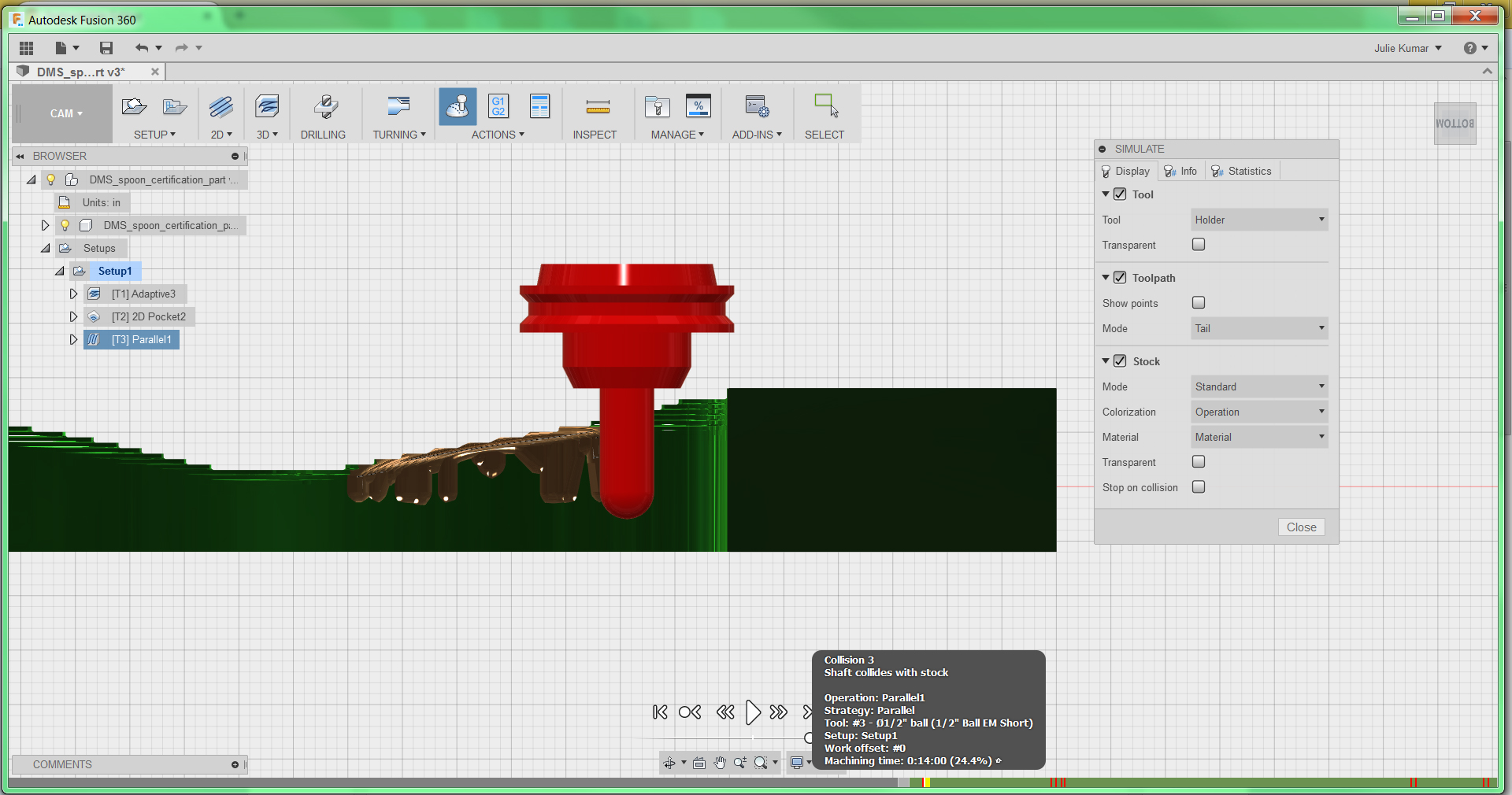The image size is (1512, 795).
Task: Click the BOTTOM view cube face
Action: (x=1455, y=124)
